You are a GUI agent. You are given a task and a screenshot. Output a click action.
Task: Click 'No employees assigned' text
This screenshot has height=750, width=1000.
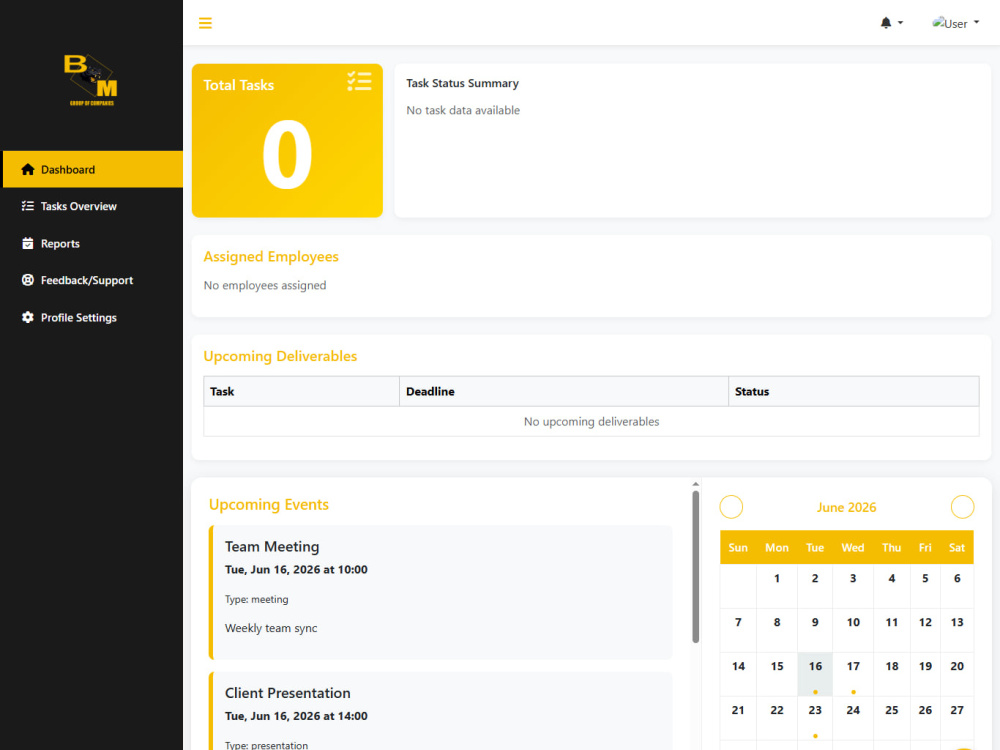265,285
